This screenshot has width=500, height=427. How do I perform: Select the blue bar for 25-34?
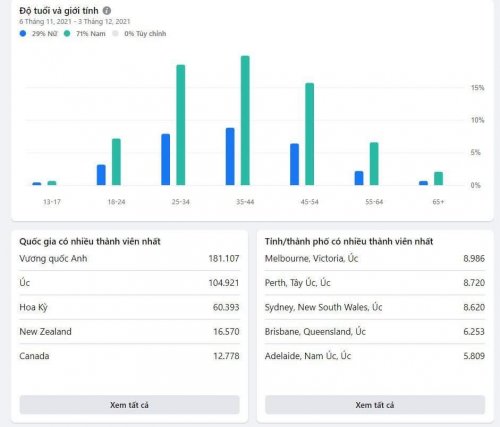[x=166, y=159]
